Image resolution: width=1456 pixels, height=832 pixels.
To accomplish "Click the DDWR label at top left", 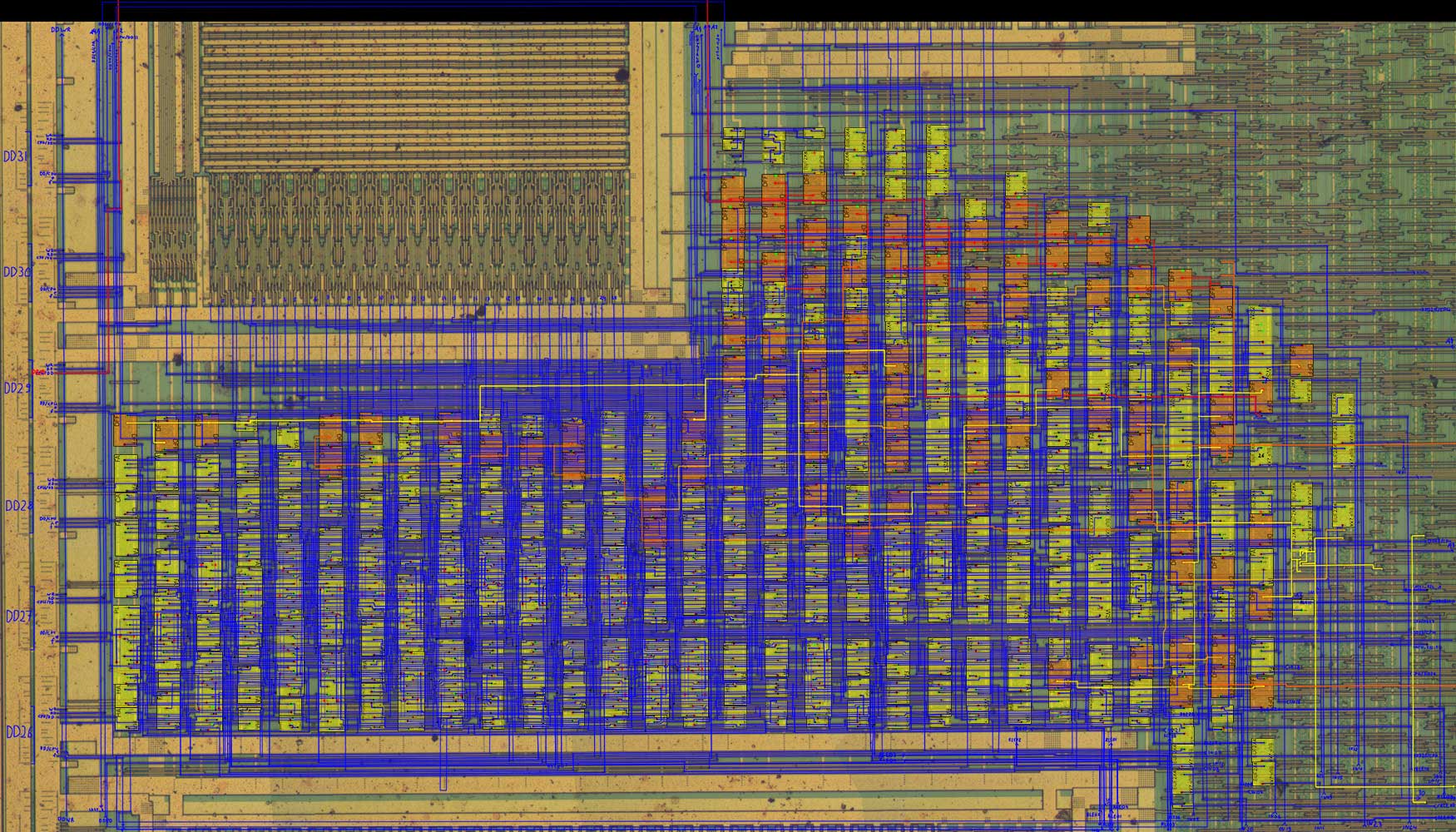I will [61, 30].
